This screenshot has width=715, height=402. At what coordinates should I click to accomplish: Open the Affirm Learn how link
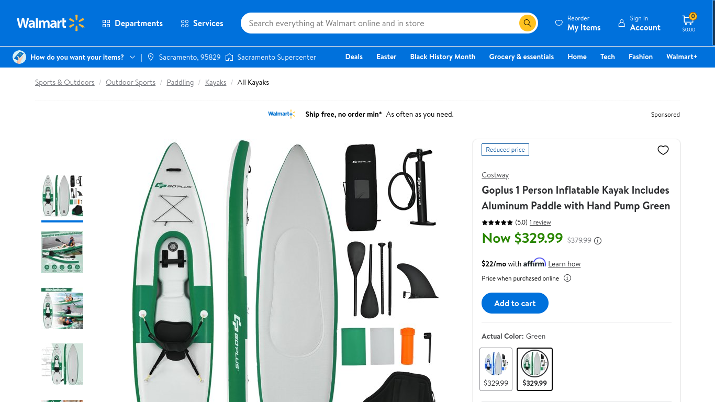[564, 264]
